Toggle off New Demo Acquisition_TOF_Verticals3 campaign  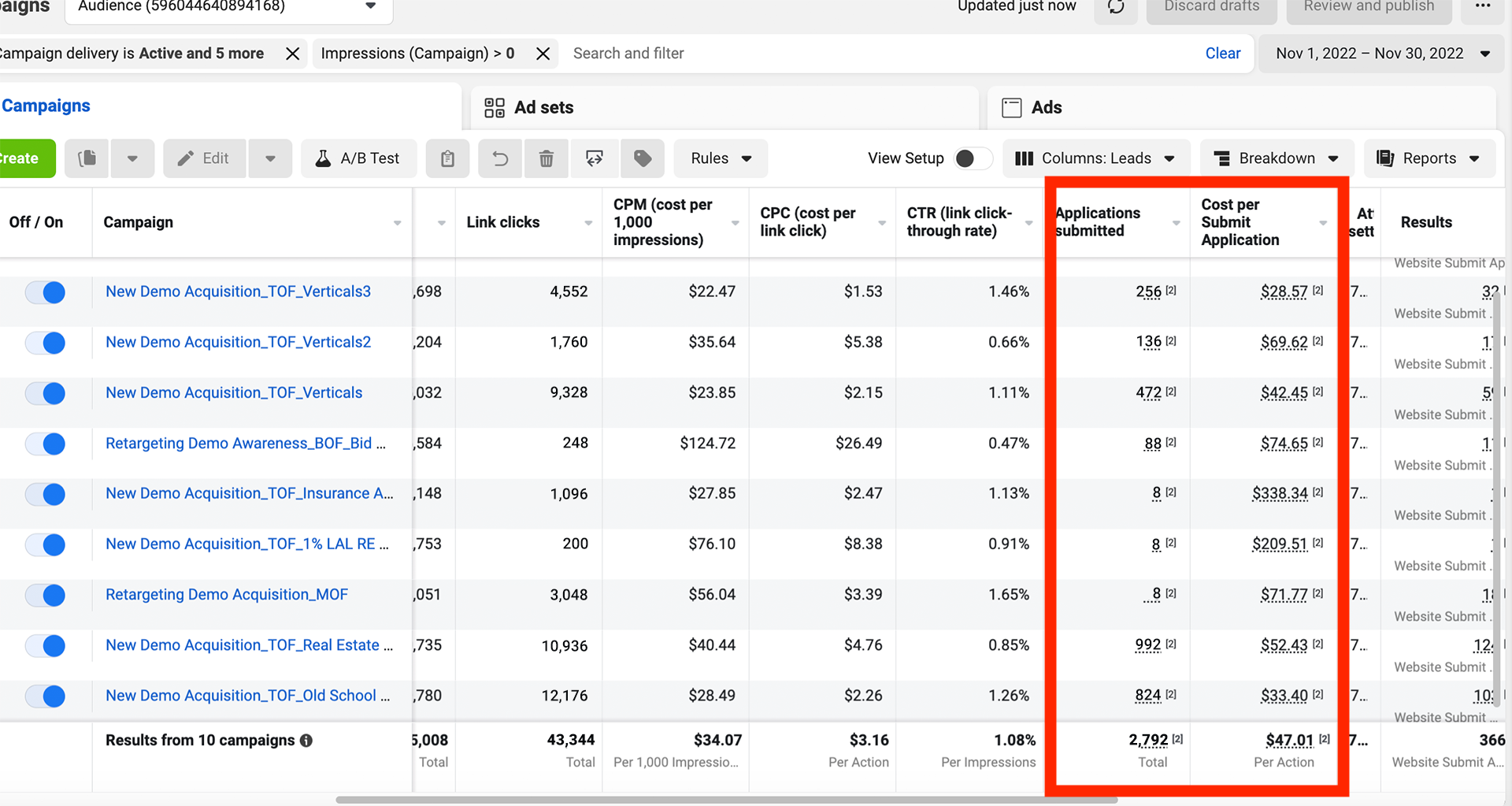[x=45, y=292]
